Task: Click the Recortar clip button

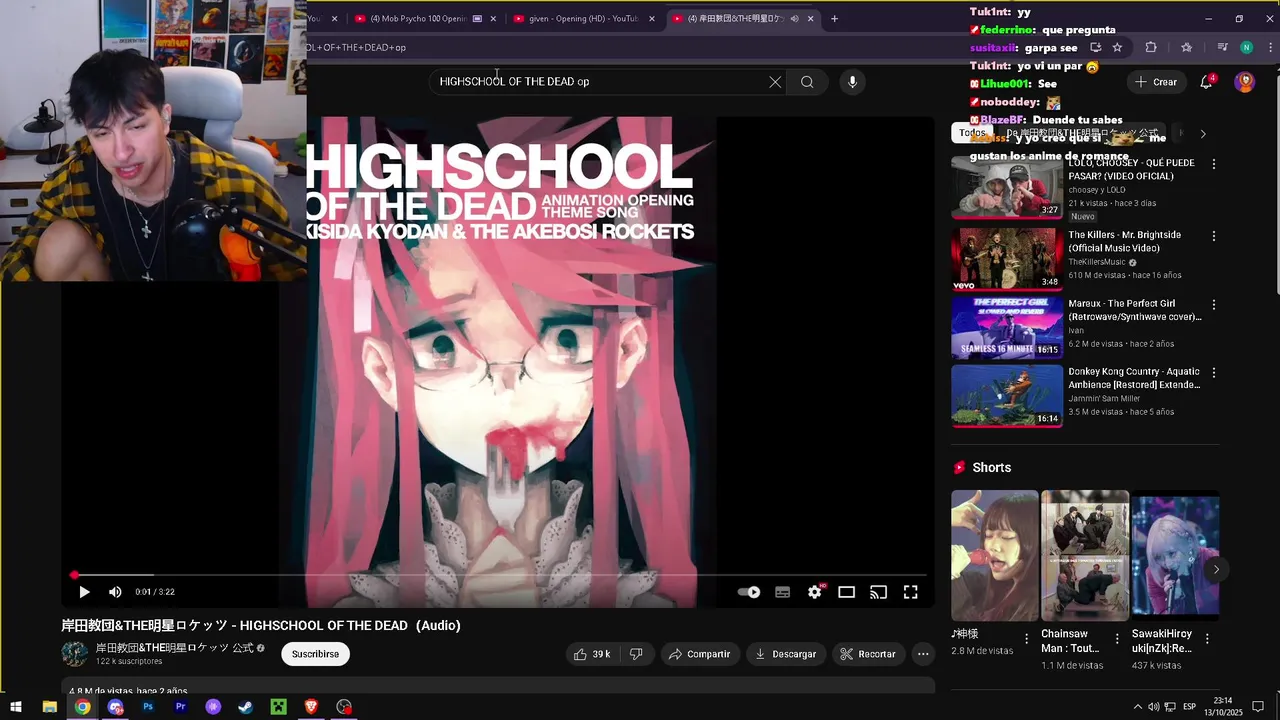Action: coord(867,654)
